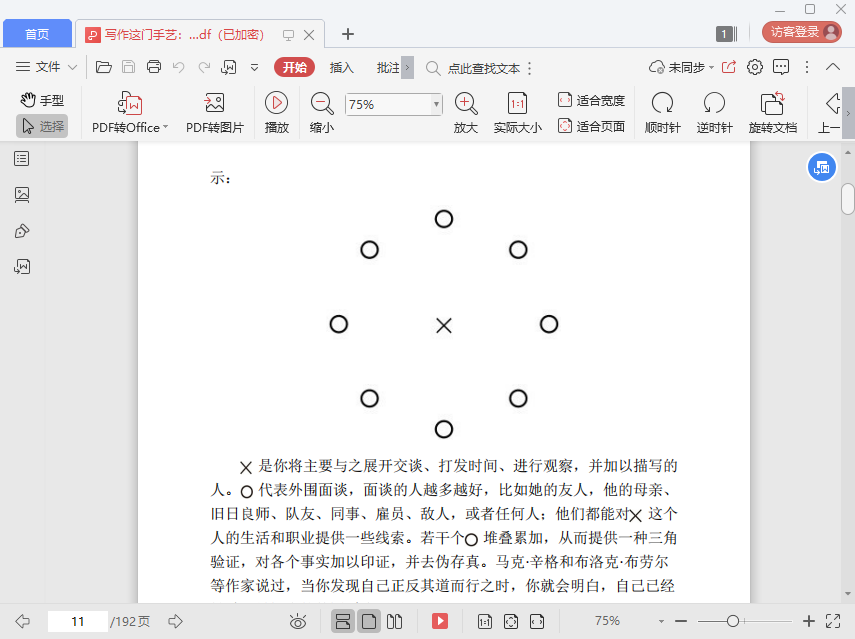Select the 开始 ribbon tab
This screenshot has width=855, height=639.
click(294, 67)
